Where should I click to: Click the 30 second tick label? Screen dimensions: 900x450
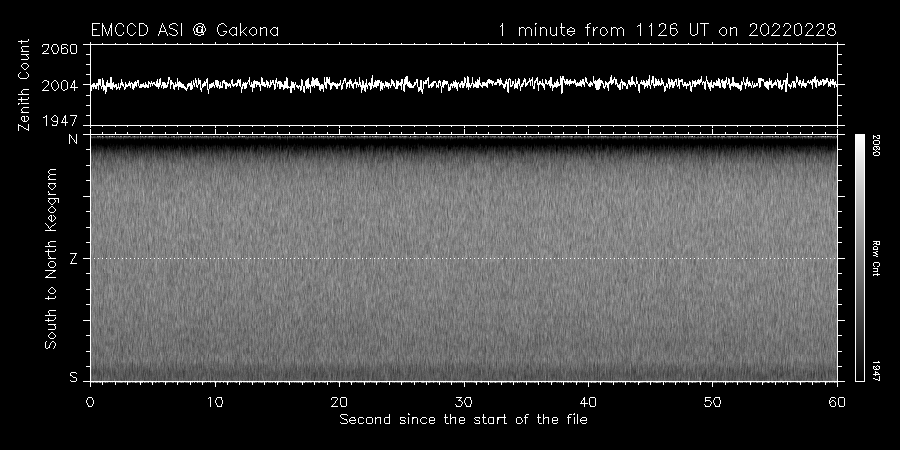point(464,402)
